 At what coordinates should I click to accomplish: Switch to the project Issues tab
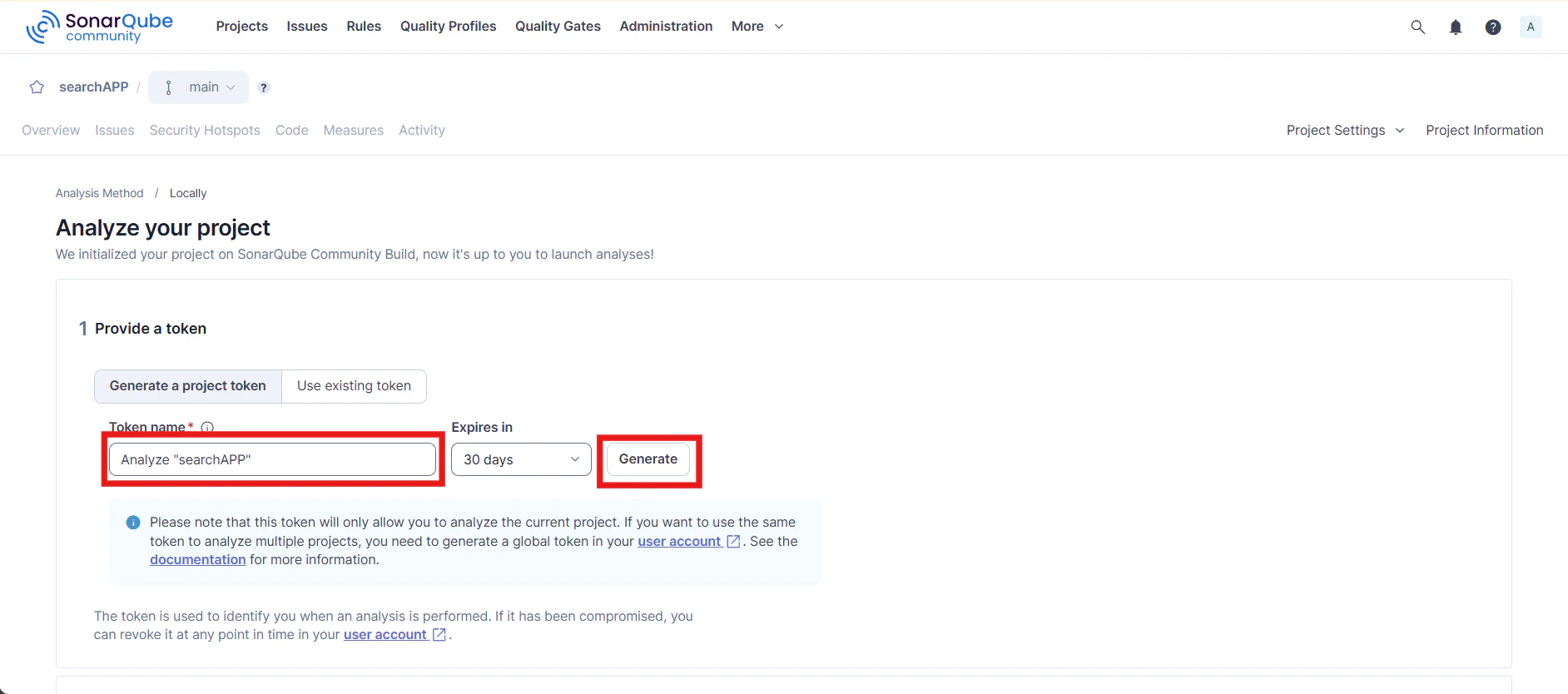(x=115, y=131)
